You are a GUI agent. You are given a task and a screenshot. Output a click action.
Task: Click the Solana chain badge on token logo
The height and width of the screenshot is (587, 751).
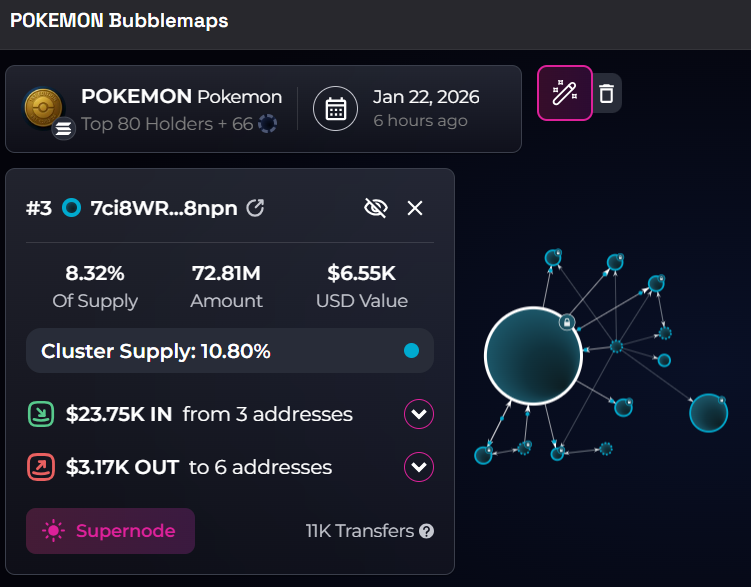coord(63,128)
